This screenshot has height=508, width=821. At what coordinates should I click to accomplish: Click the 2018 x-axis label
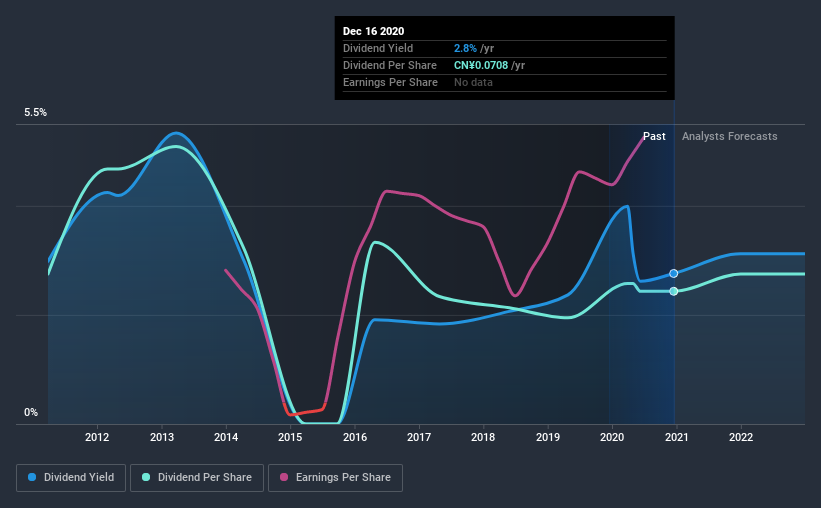[x=483, y=437]
